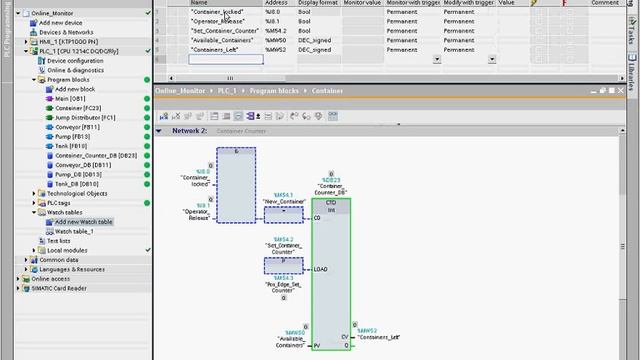
Task: Click the Close all networks icon
Action: [226, 116]
